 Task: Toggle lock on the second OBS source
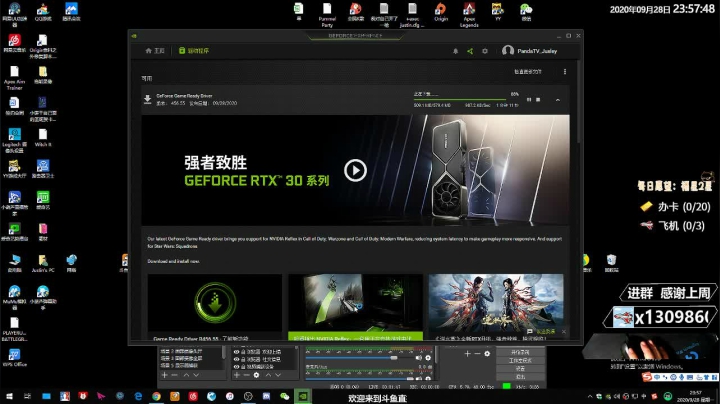243,359
